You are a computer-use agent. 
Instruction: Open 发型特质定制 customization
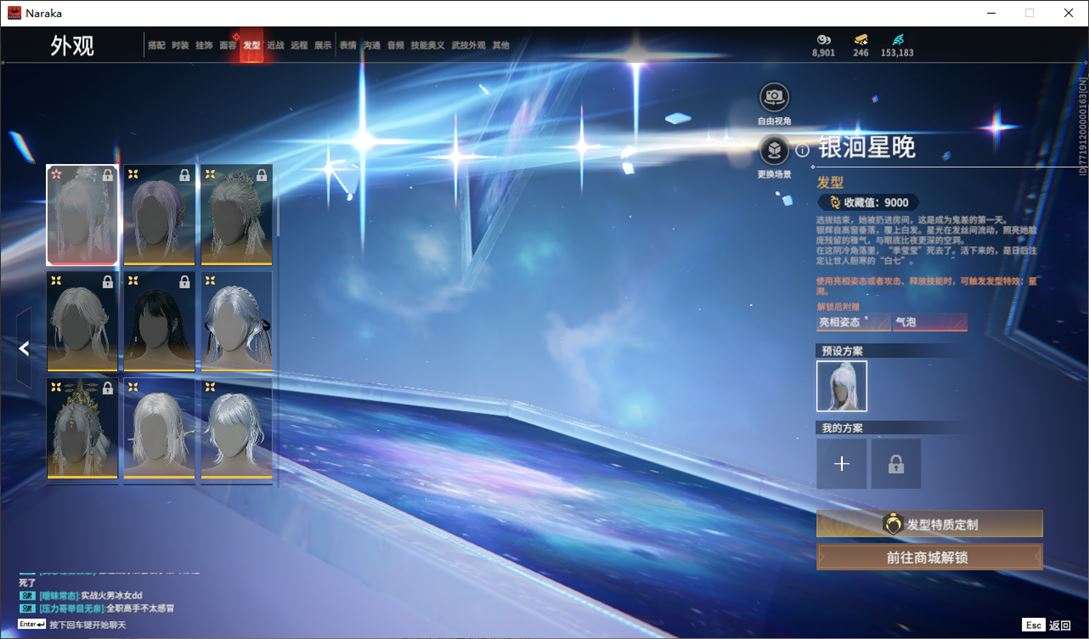pyautogui.click(x=929, y=524)
